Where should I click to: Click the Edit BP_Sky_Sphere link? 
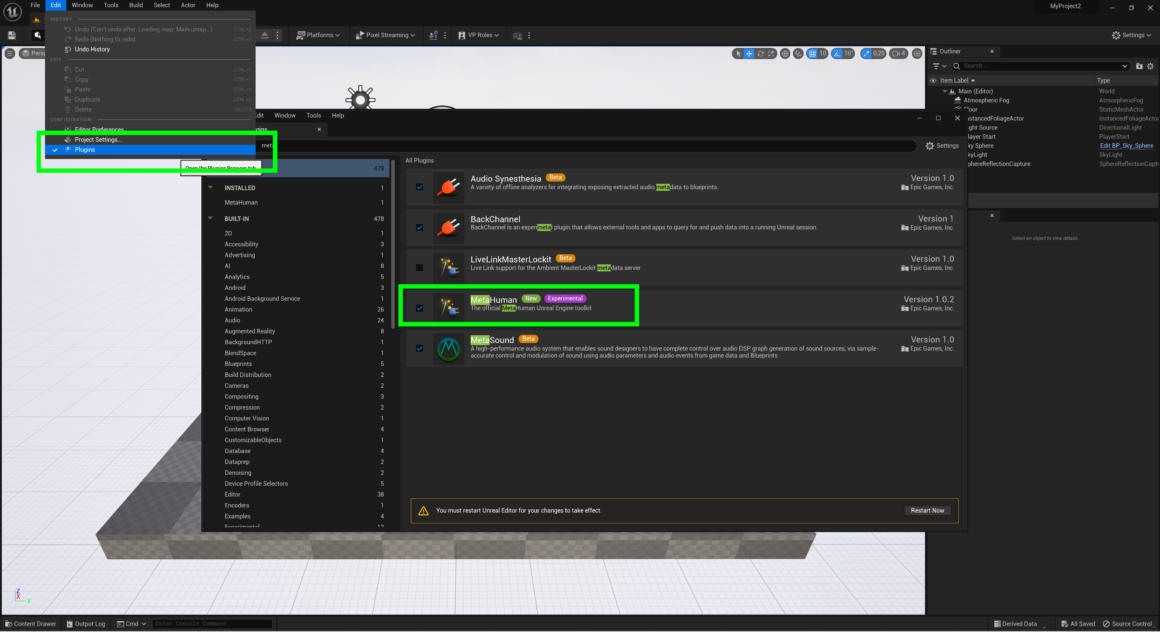click(1126, 146)
